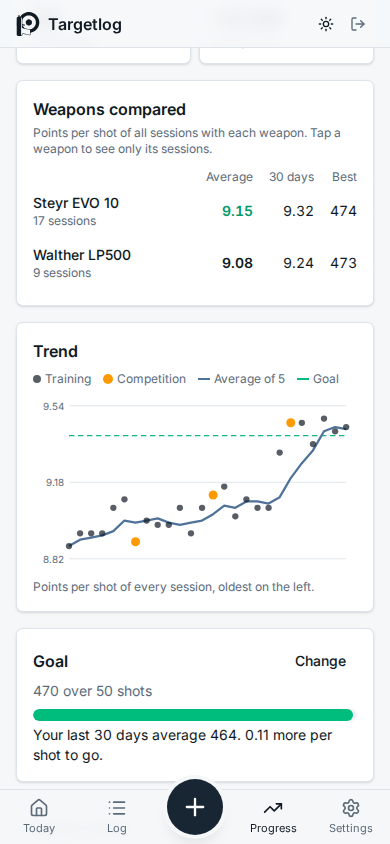Tap the add session plus button
Screen dimensions: 390x844
(x=195, y=807)
